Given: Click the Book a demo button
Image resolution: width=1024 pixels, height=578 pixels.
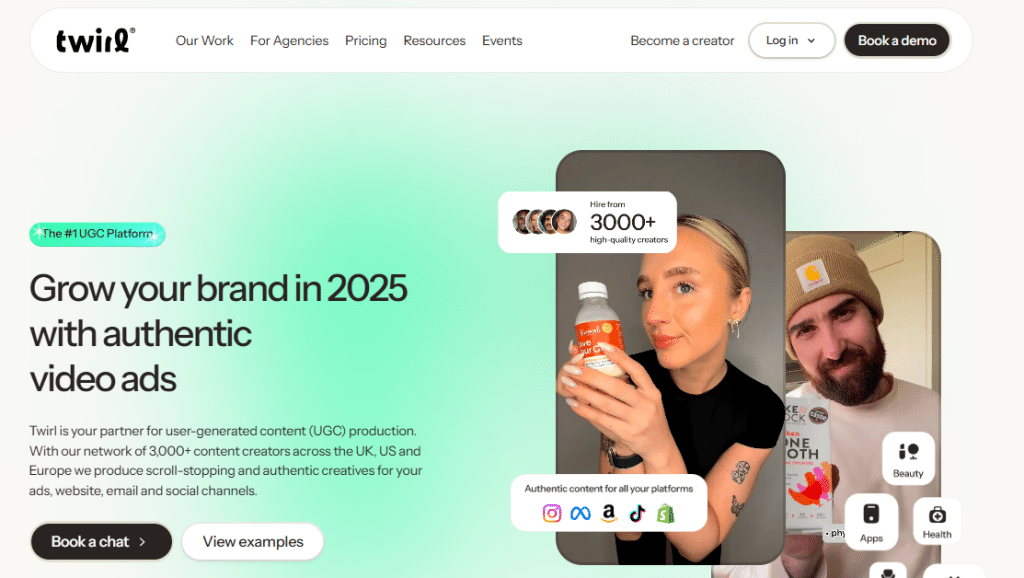Looking at the screenshot, I should click(x=897, y=40).
